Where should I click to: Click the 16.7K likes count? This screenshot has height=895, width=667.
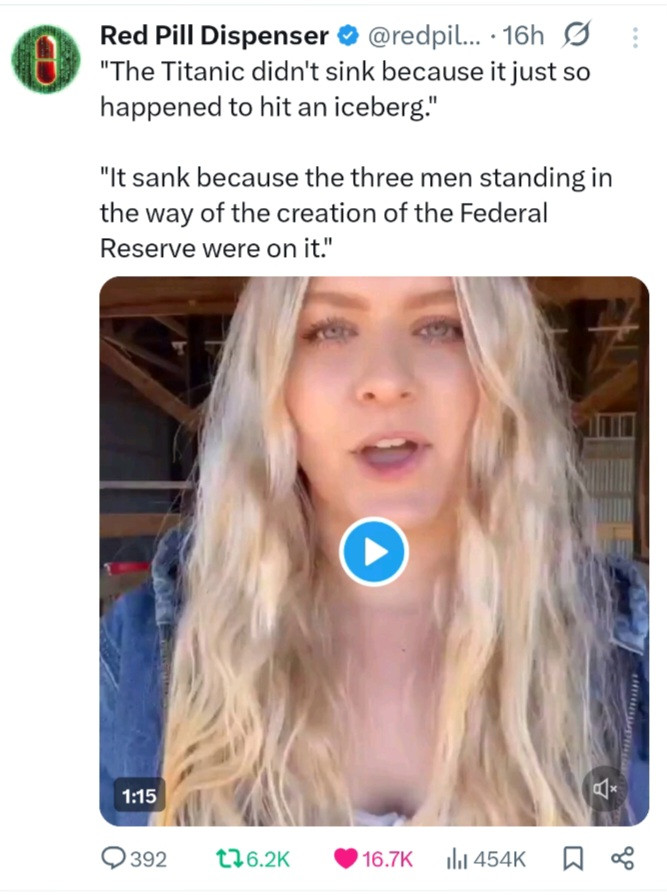tap(385, 859)
